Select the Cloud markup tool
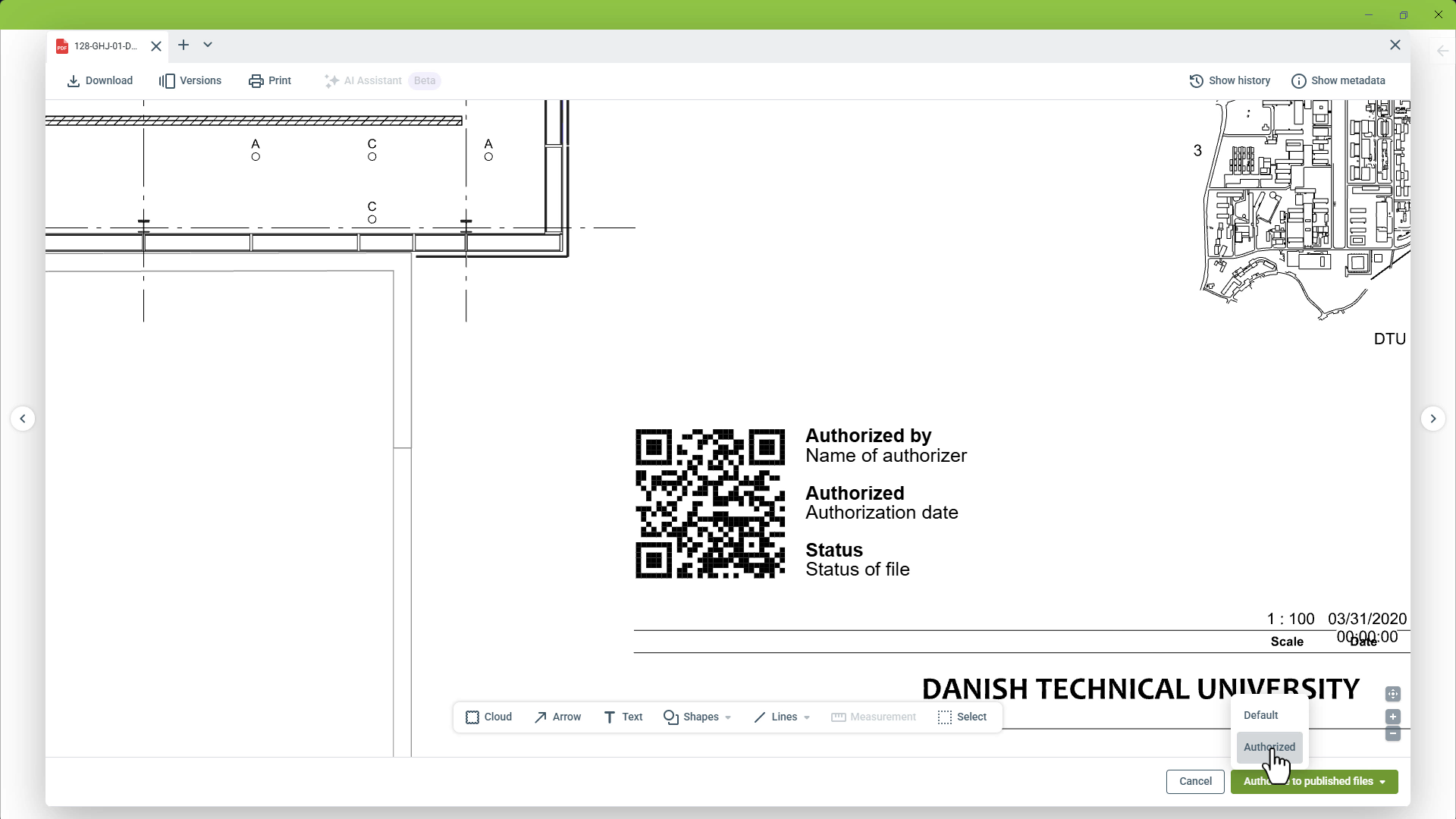This screenshot has width=1456, height=819. coord(488,717)
